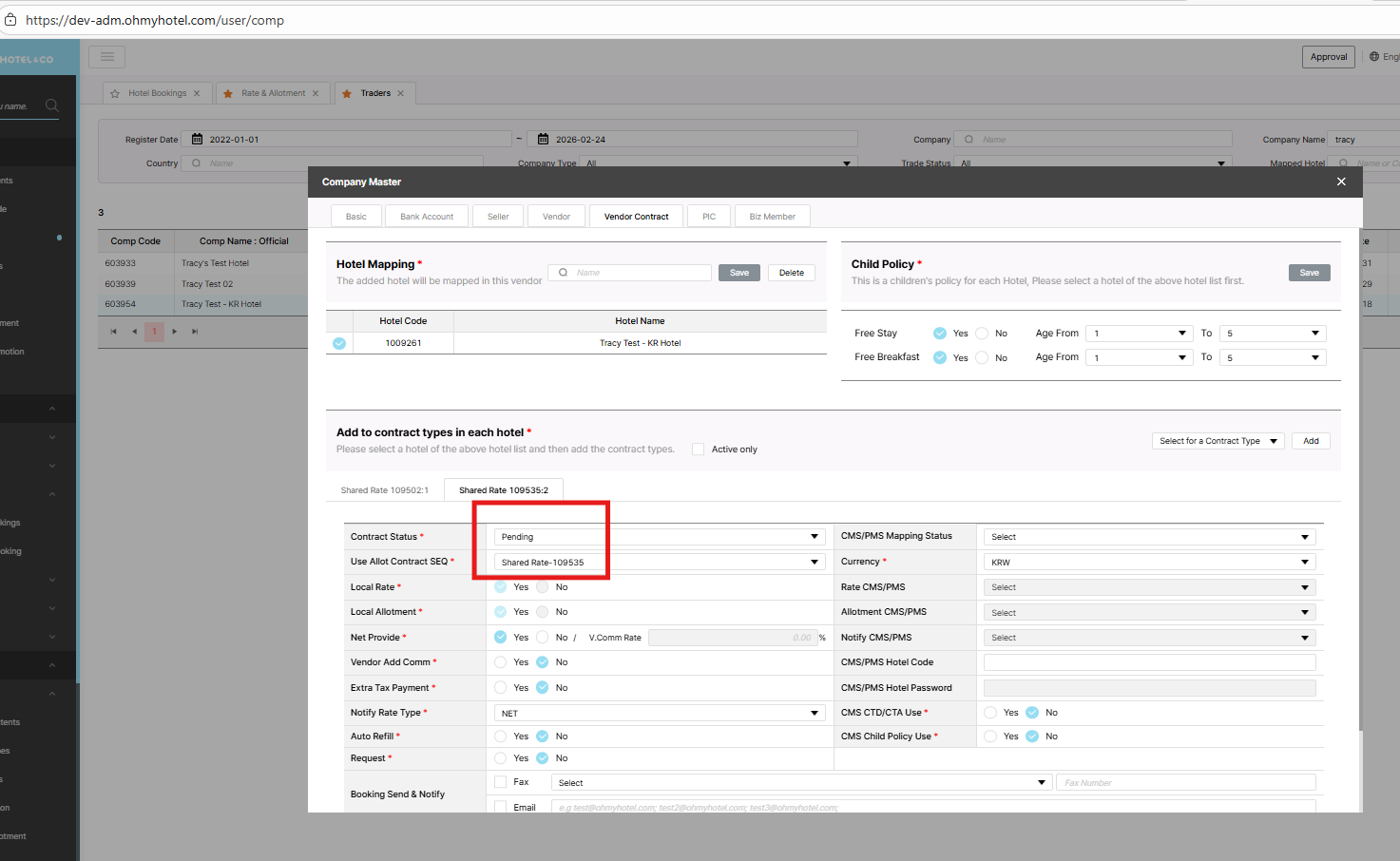Open Select for a Contract Type dropdown
1400x861 pixels.
pyautogui.click(x=1218, y=441)
